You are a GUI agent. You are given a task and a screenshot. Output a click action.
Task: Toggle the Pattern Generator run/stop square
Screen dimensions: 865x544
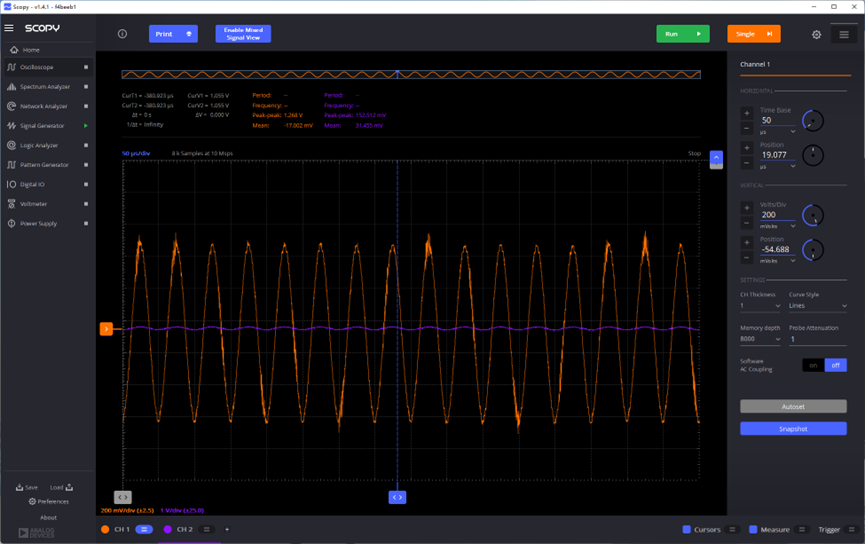click(86, 164)
